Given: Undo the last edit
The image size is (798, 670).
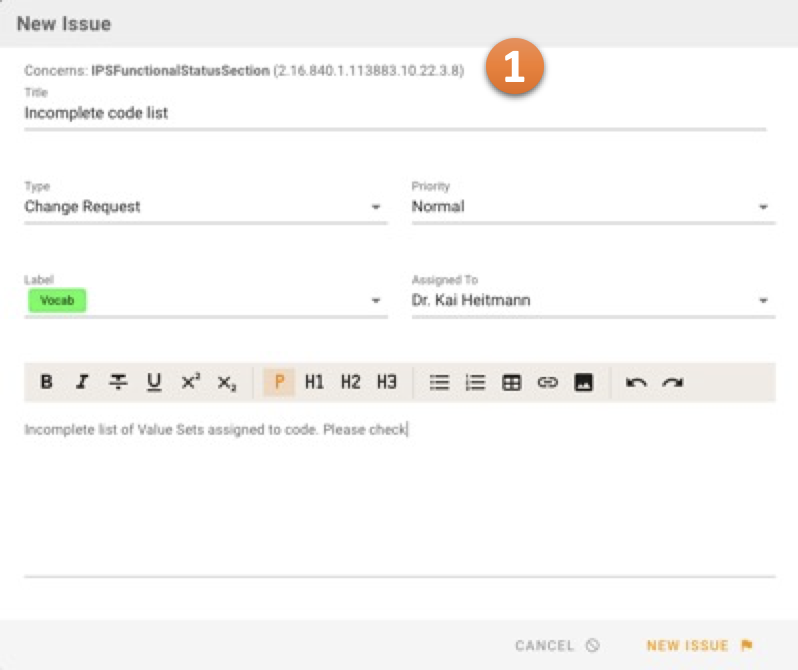Looking at the screenshot, I should pos(635,382).
